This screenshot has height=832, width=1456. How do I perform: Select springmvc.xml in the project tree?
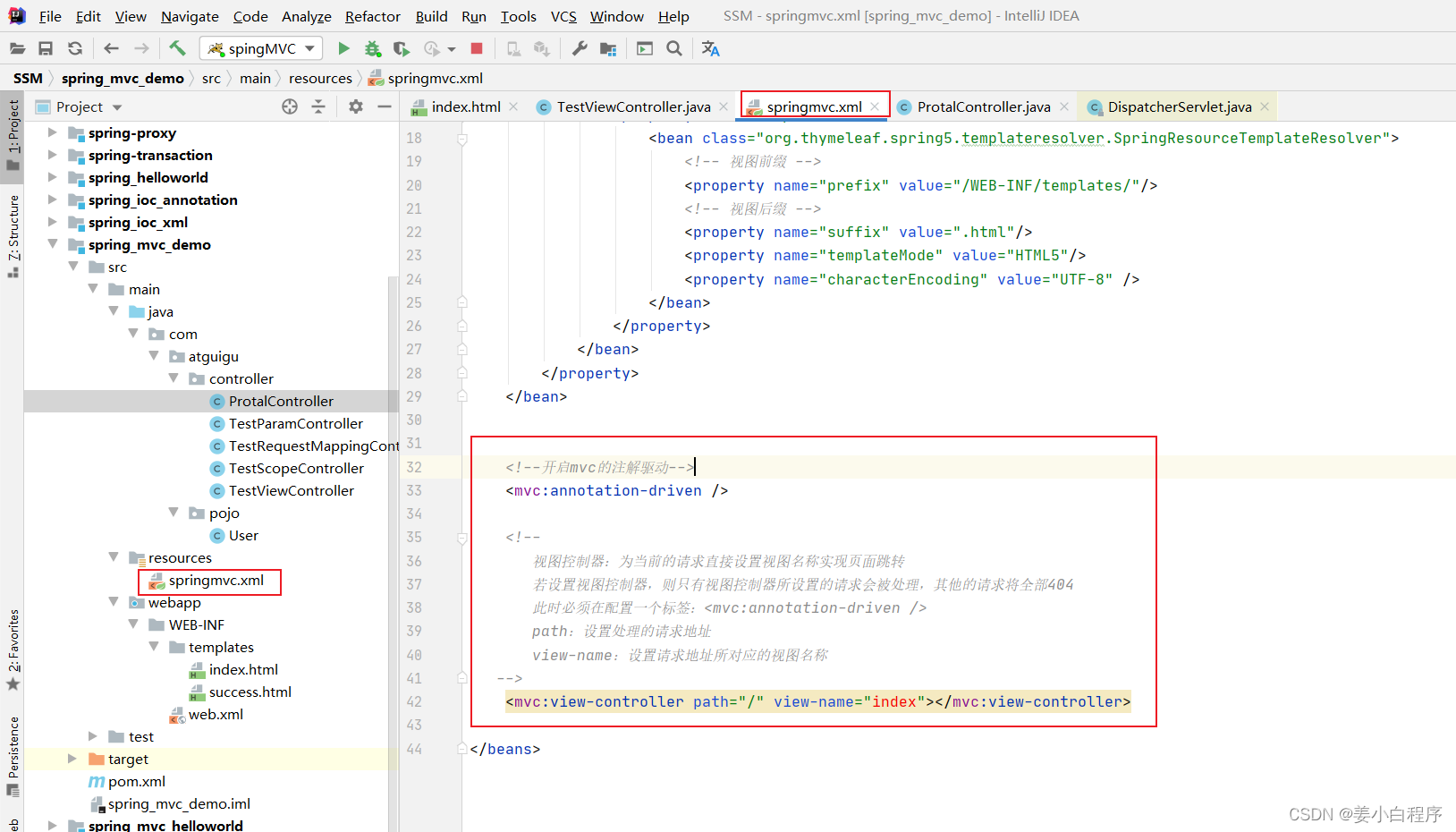point(216,580)
